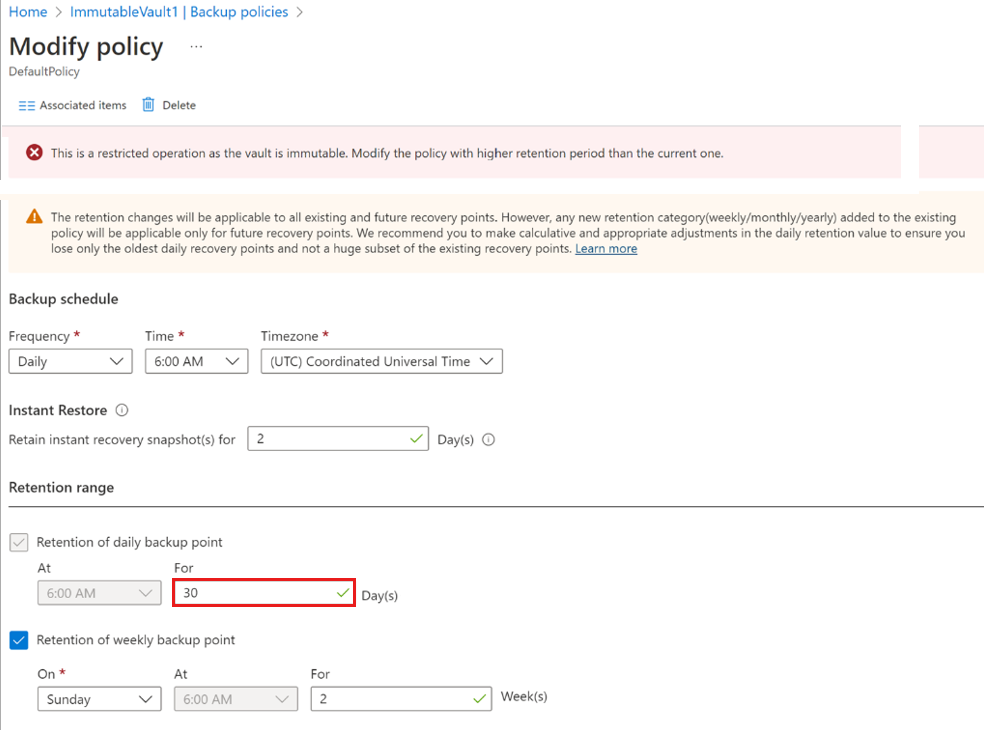Open the ellipsis menu beside Modify policy

[x=196, y=47]
